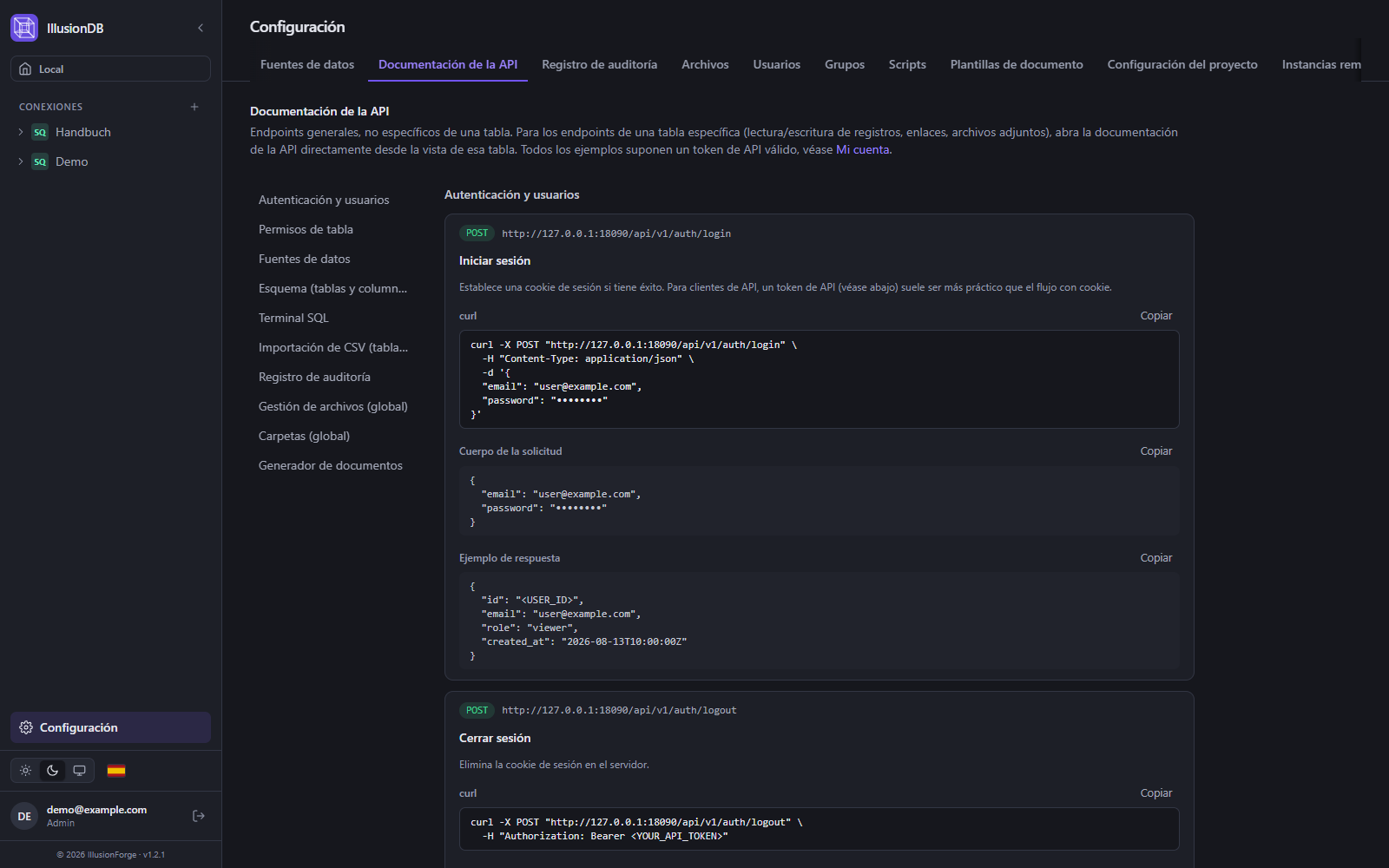Image resolution: width=1389 pixels, height=868 pixels.
Task: Copy the login curl command
Action: pyautogui.click(x=1155, y=316)
